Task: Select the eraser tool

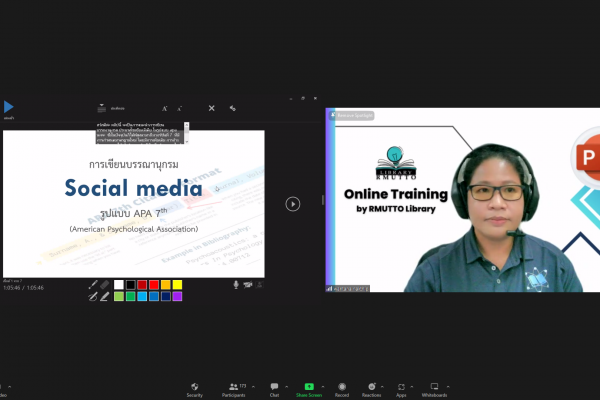Action: click(104, 284)
